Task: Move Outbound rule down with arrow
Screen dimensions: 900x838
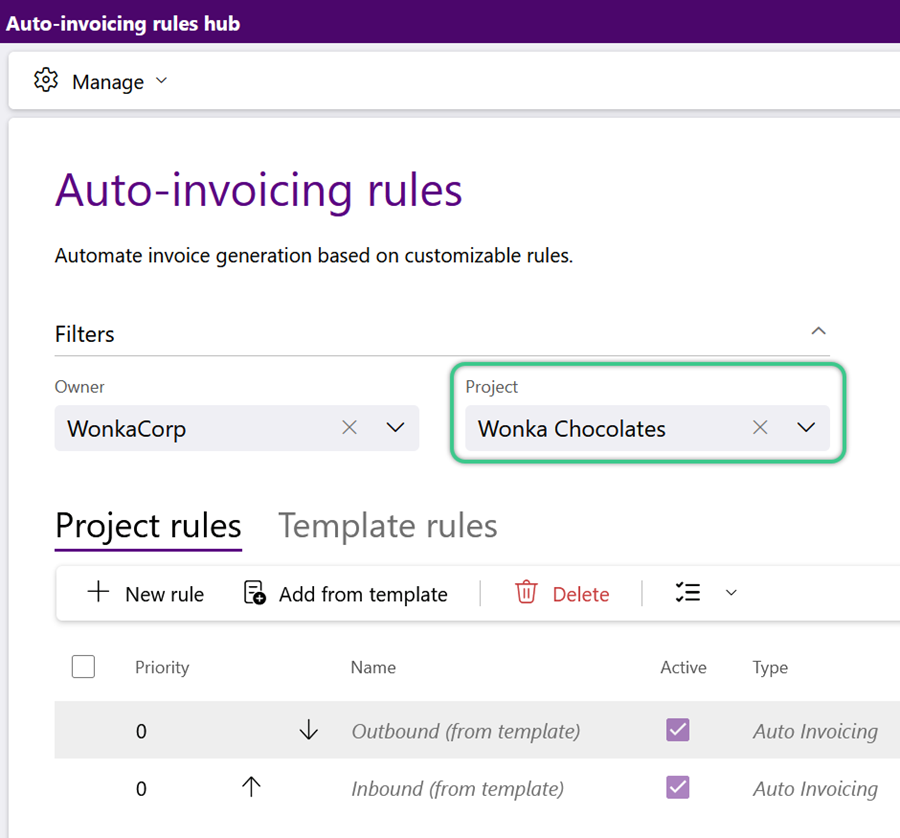Action: tap(309, 730)
